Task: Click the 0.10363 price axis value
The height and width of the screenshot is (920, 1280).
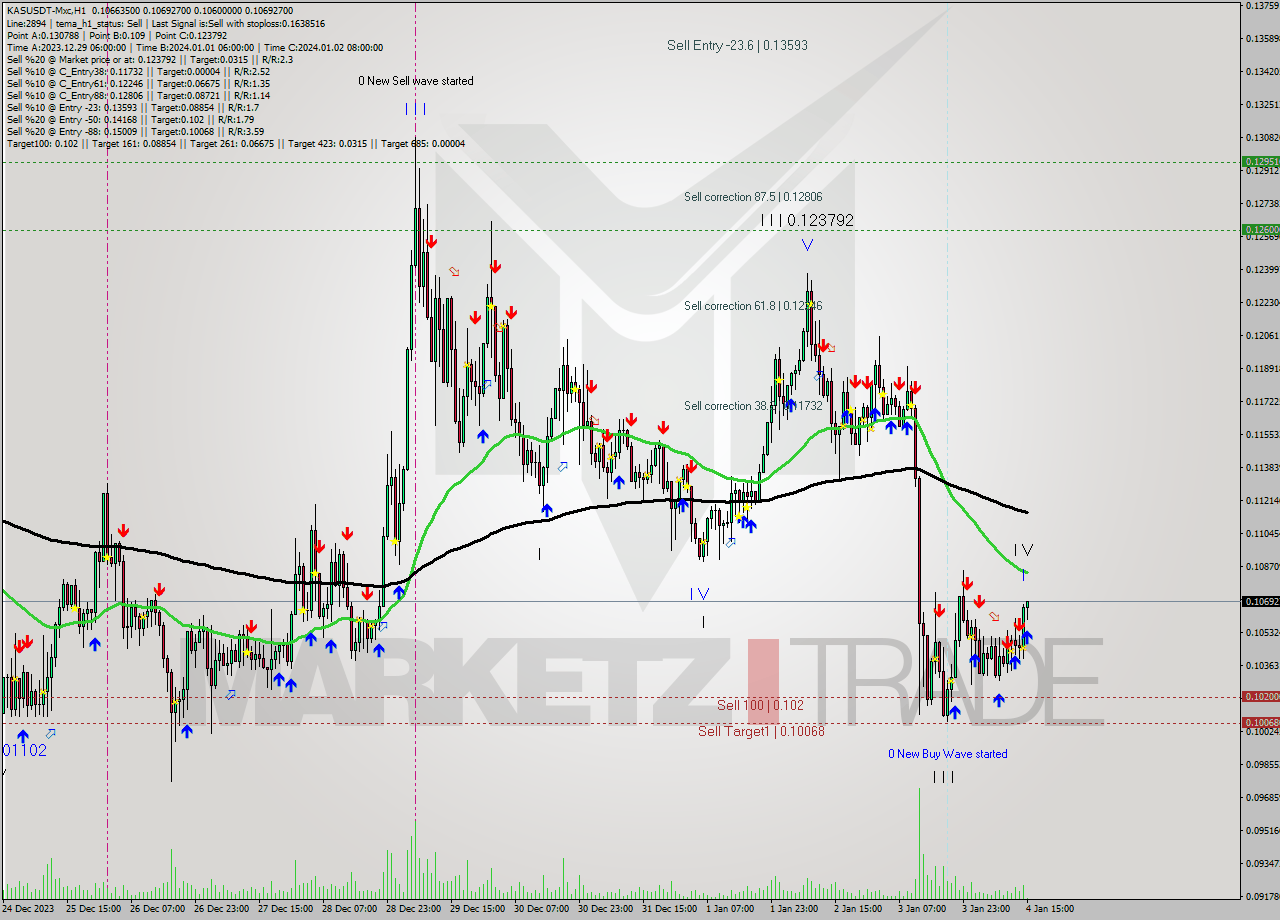Action: 1263,666
